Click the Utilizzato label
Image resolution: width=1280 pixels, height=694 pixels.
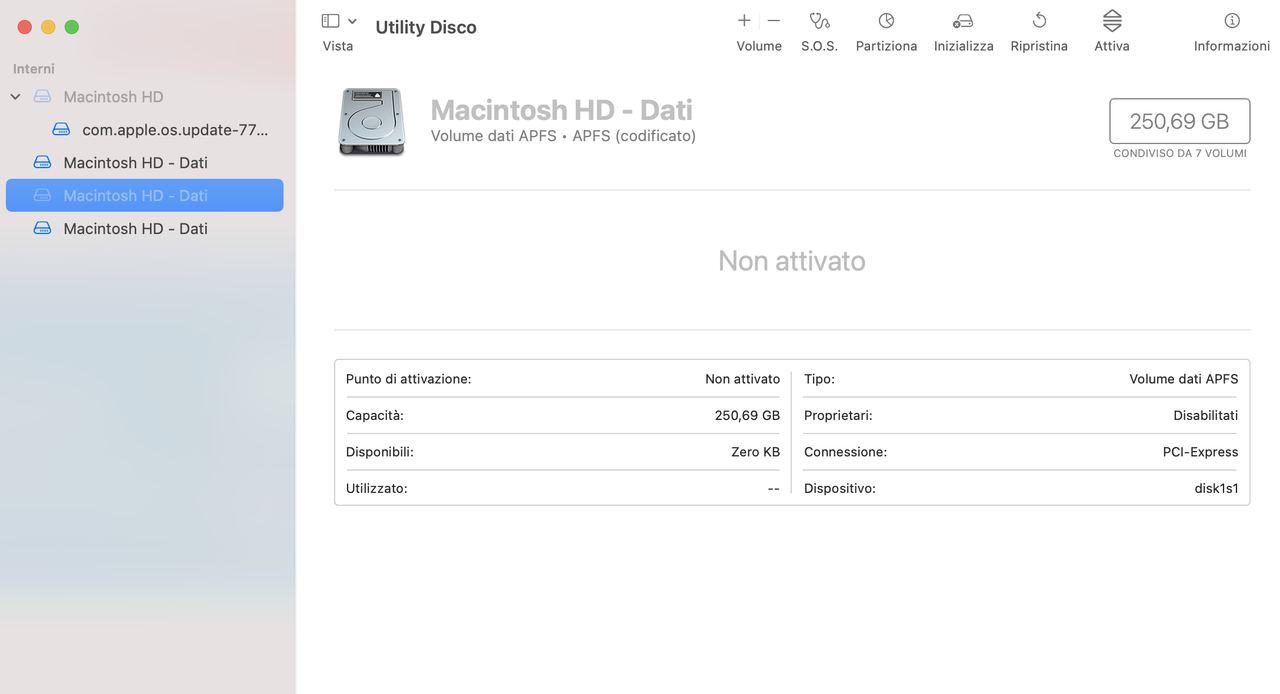click(x=377, y=489)
